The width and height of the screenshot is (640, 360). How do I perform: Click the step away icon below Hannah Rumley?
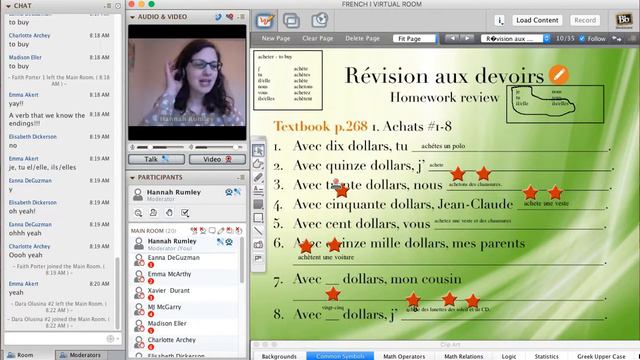point(153,213)
